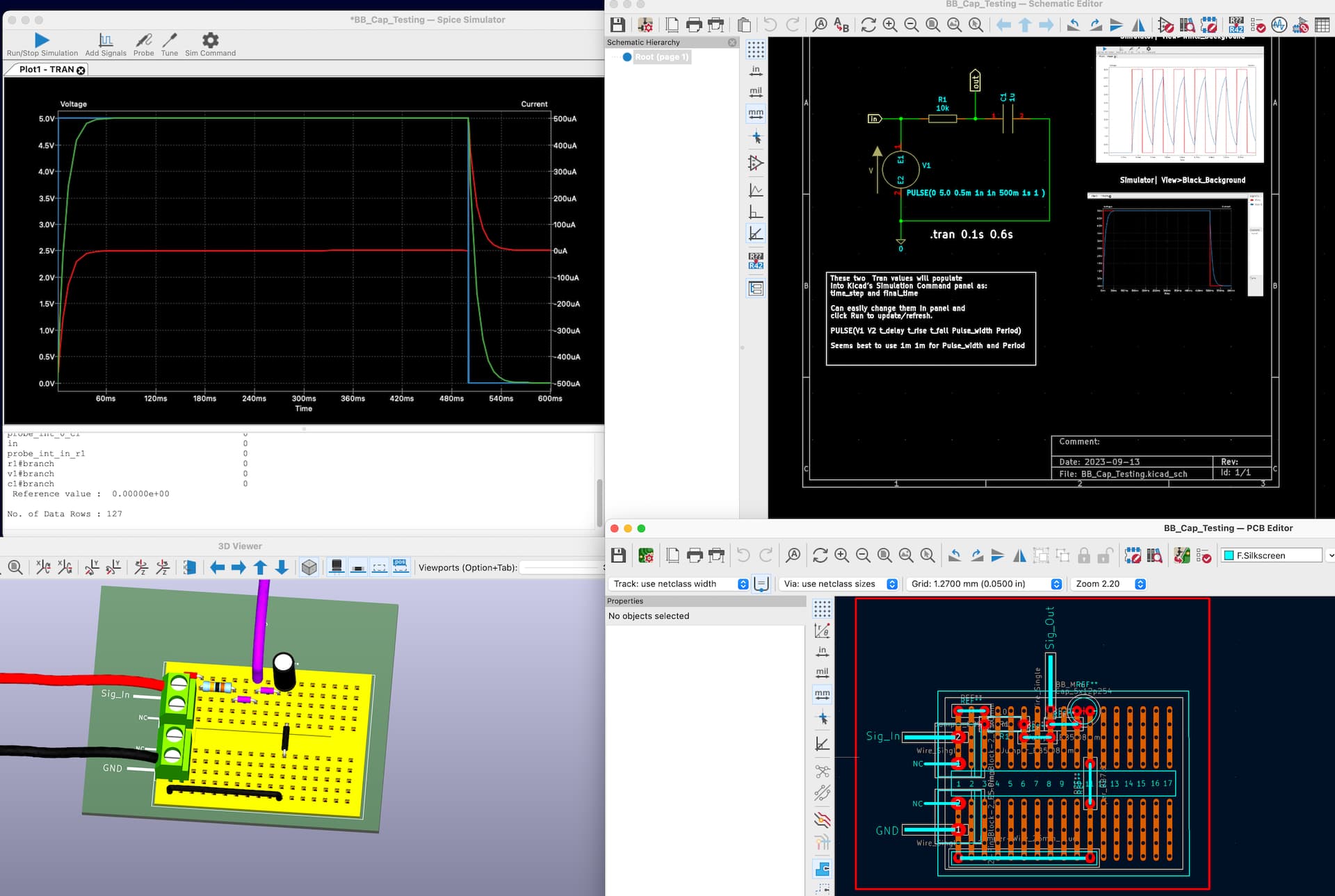The image size is (1335, 896).
Task: Select the Plot1 - TRAN tab
Action: (x=46, y=70)
